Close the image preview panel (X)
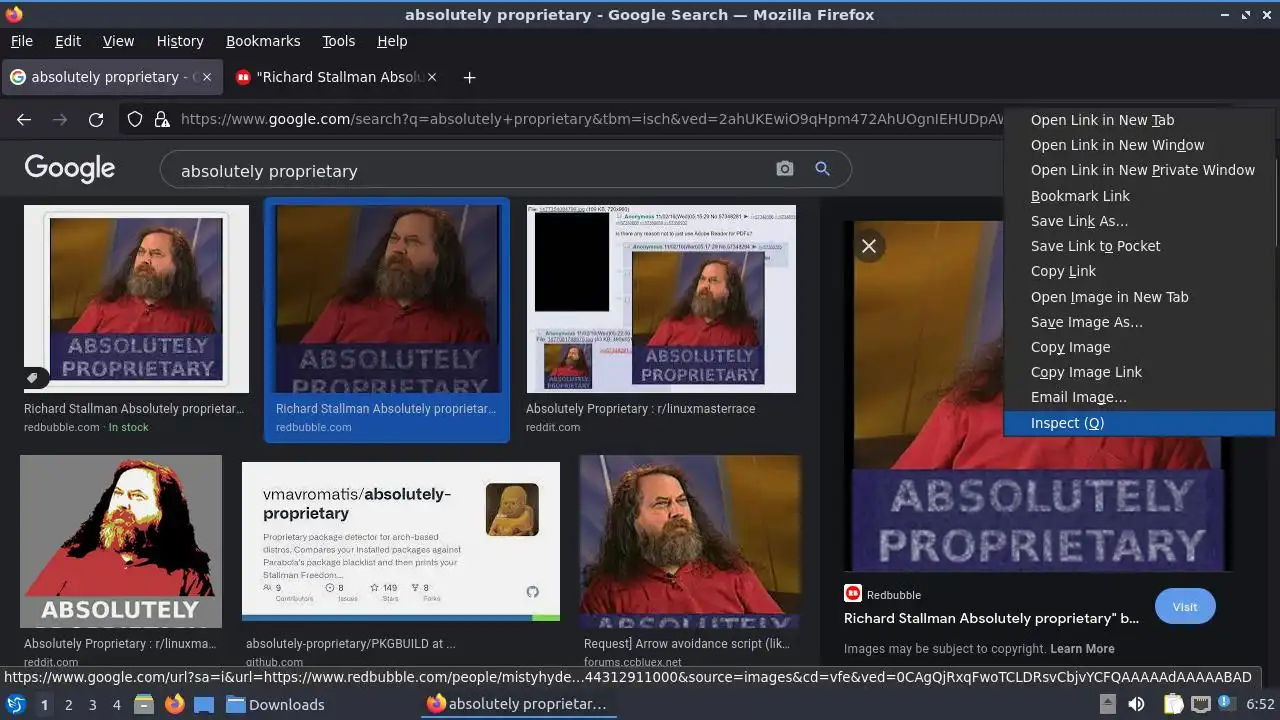The height and width of the screenshot is (720, 1280). (x=869, y=246)
